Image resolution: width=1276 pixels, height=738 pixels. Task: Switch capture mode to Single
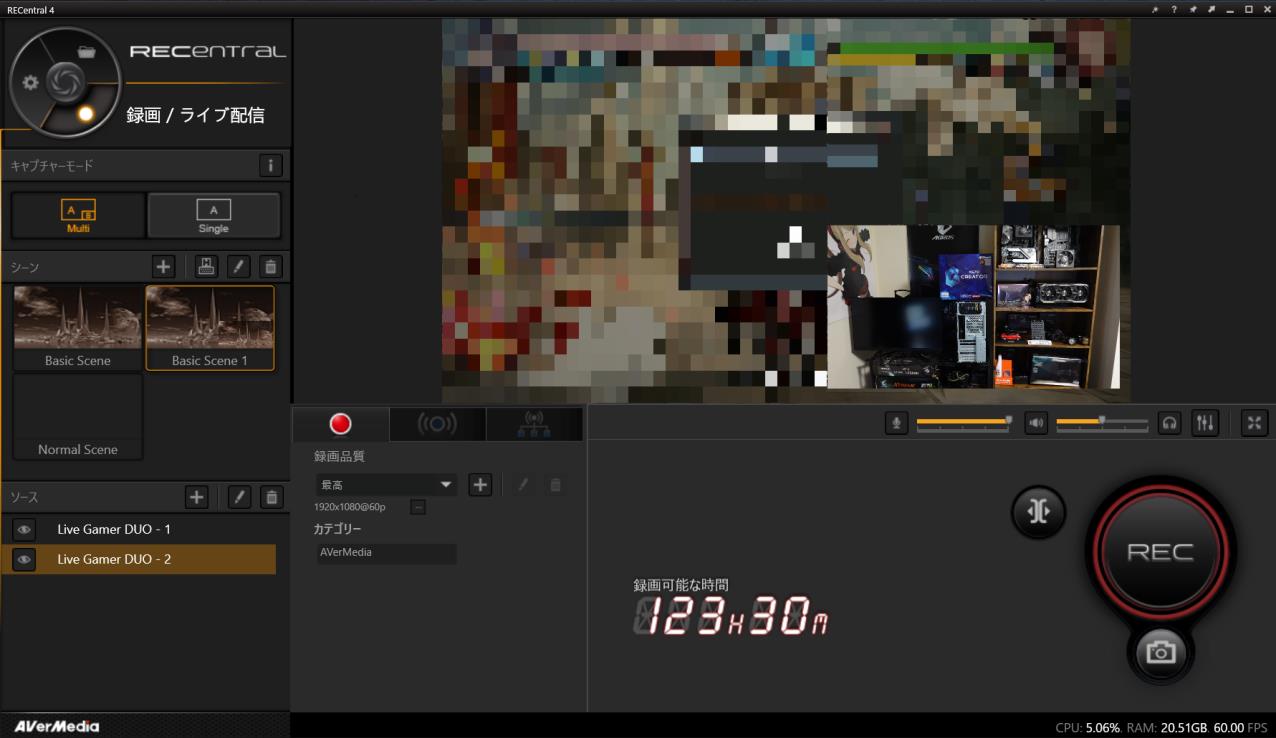pyautogui.click(x=213, y=215)
